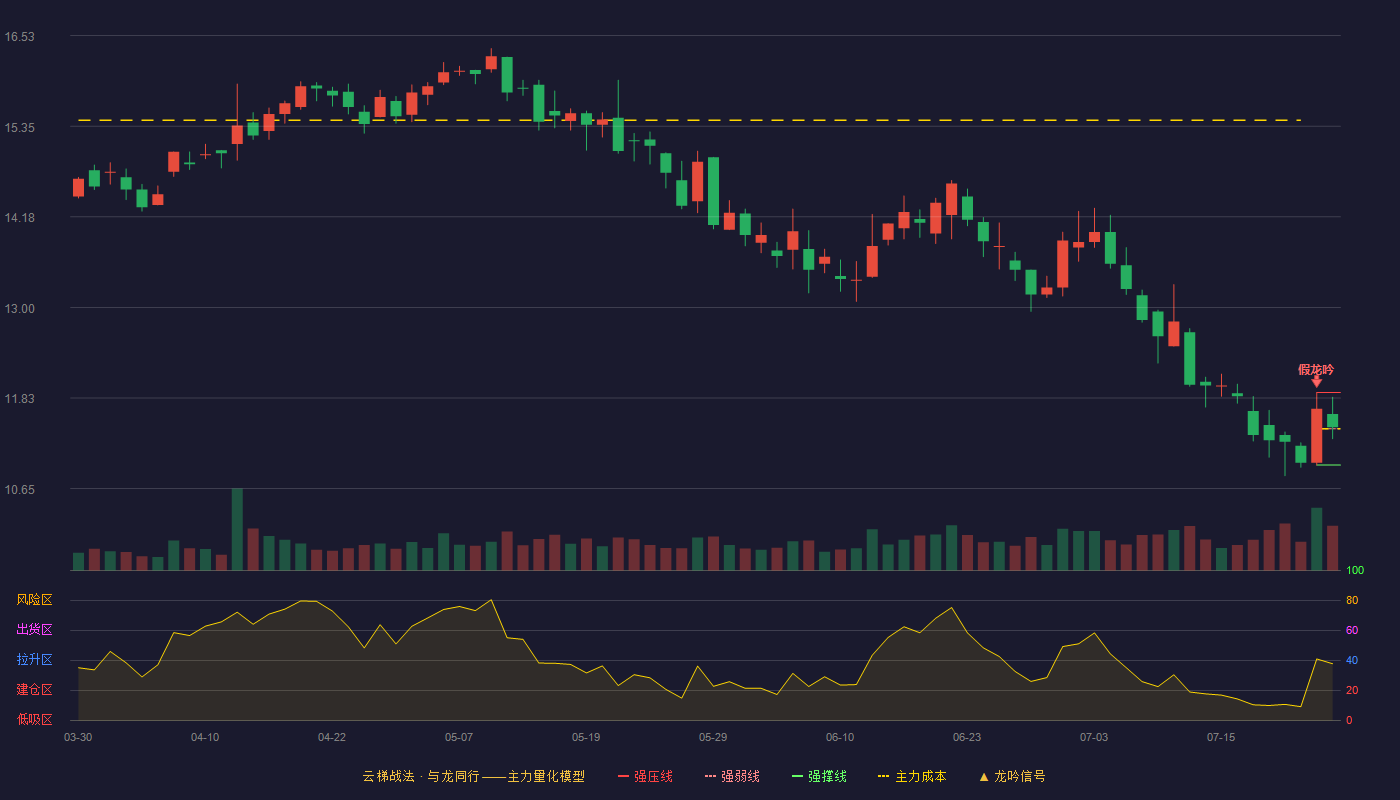Viewport: 1400px width, 800px height.
Task: Click the 07-03 date label
Action: [1094, 737]
